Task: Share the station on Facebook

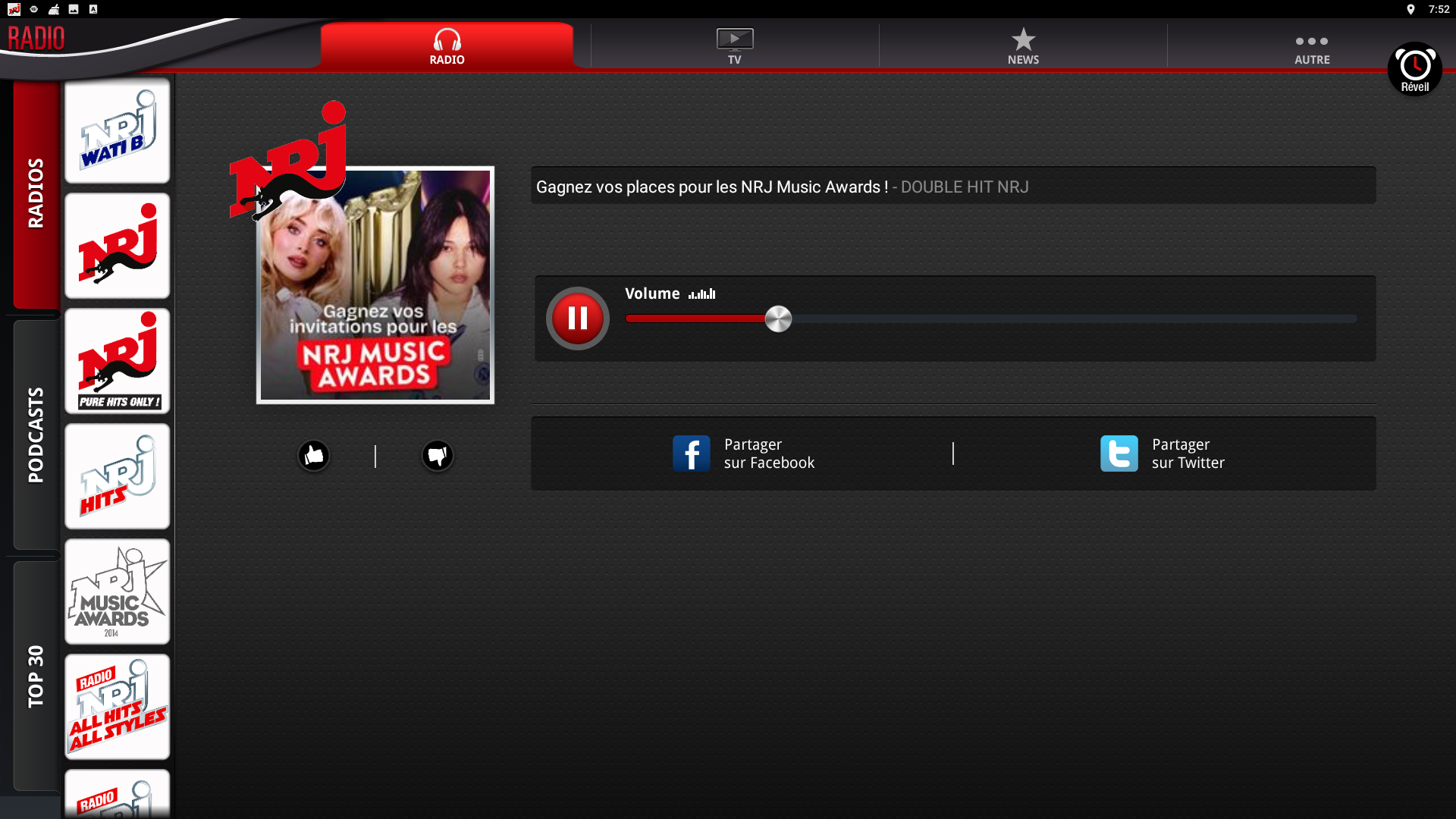Action: pos(743,453)
